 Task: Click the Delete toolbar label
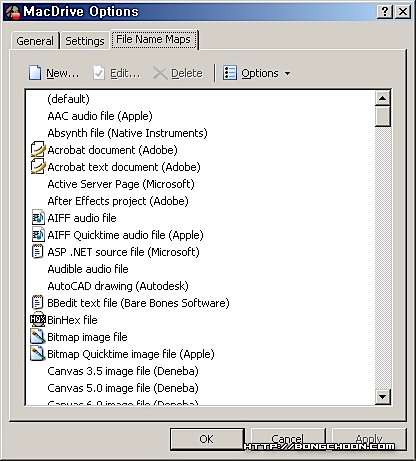coord(187,73)
